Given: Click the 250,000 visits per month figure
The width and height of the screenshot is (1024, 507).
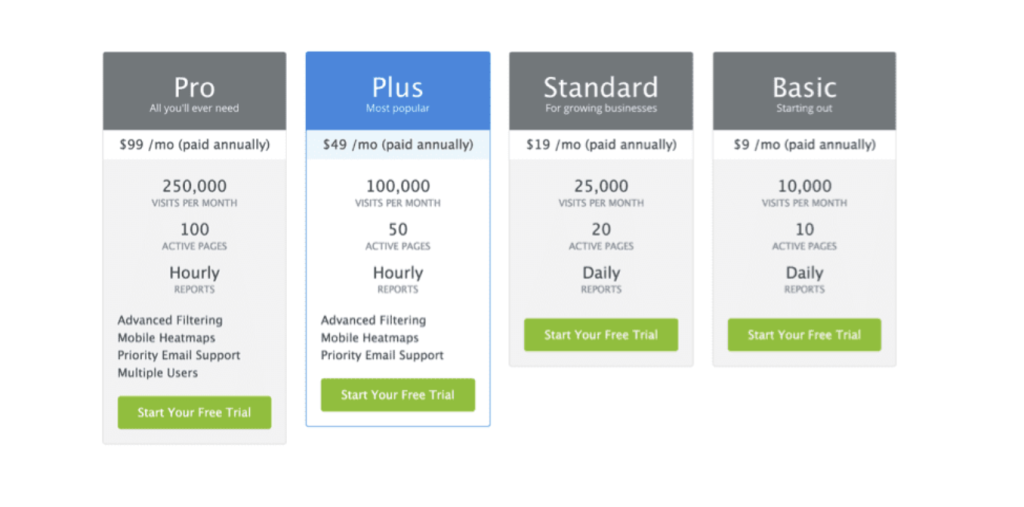Looking at the screenshot, I should 195,186.
